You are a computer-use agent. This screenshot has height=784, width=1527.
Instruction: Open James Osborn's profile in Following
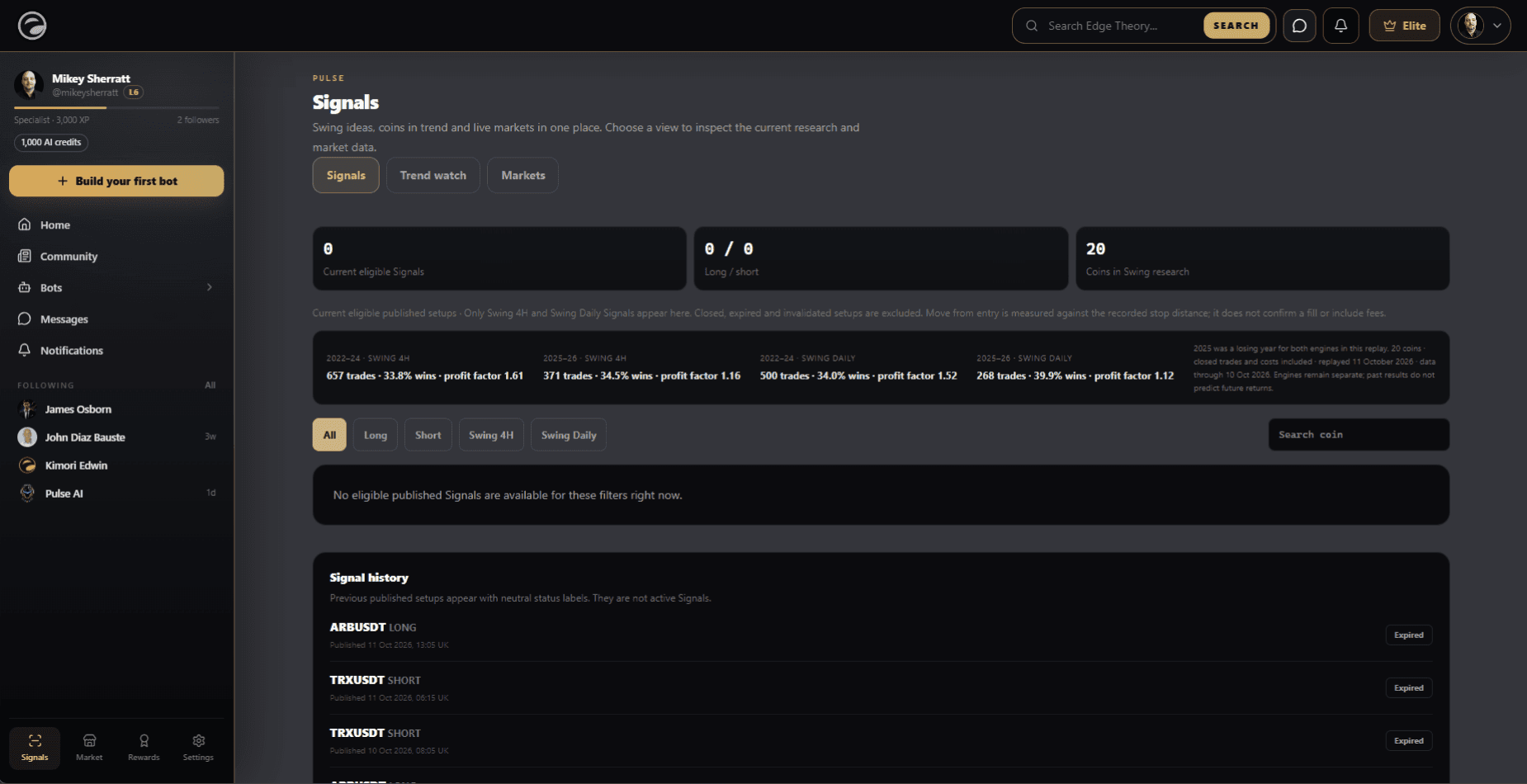click(116, 409)
